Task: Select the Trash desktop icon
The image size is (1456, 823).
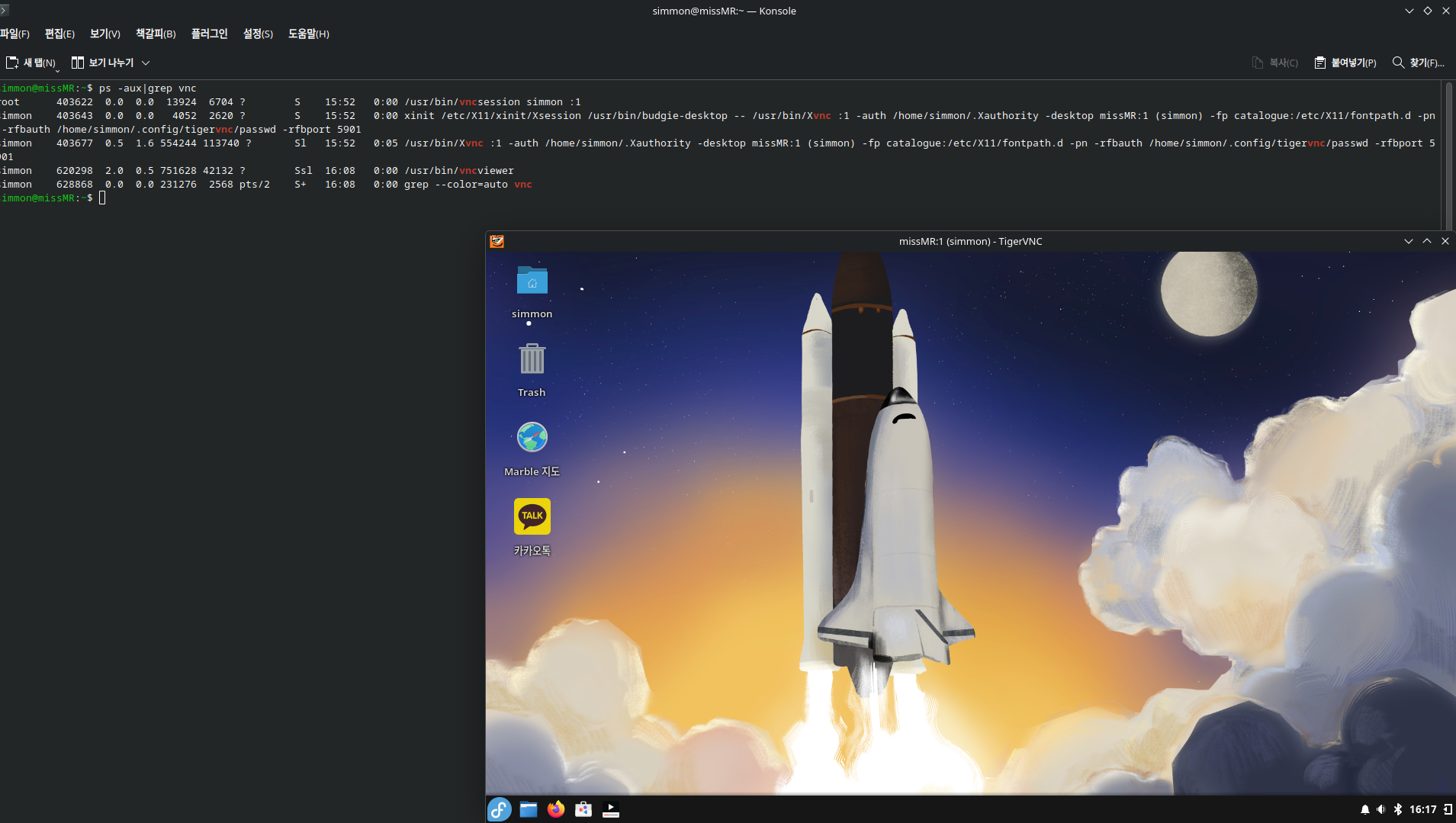Action: [x=532, y=370]
